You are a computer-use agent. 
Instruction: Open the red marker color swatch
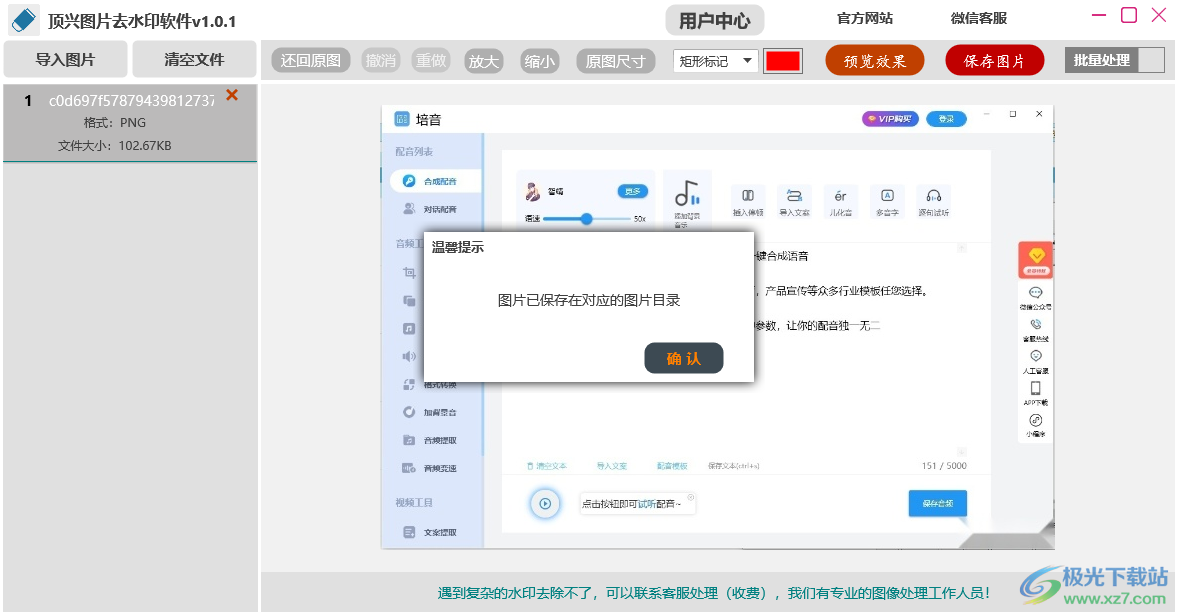(x=783, y=61)
